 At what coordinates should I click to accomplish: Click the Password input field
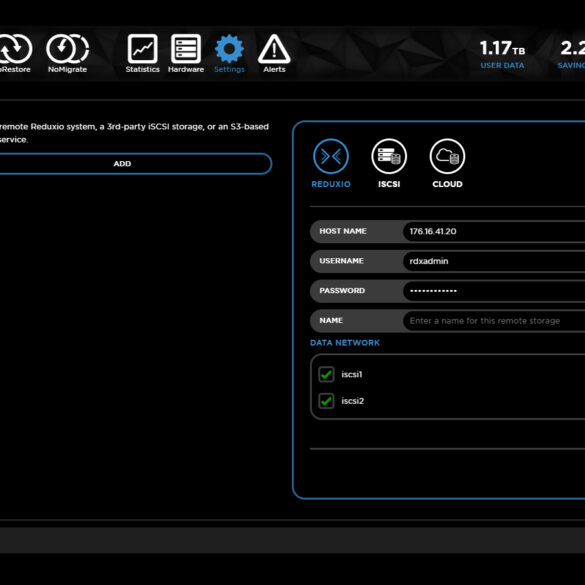pyautogui.click(x=494, y=291)
